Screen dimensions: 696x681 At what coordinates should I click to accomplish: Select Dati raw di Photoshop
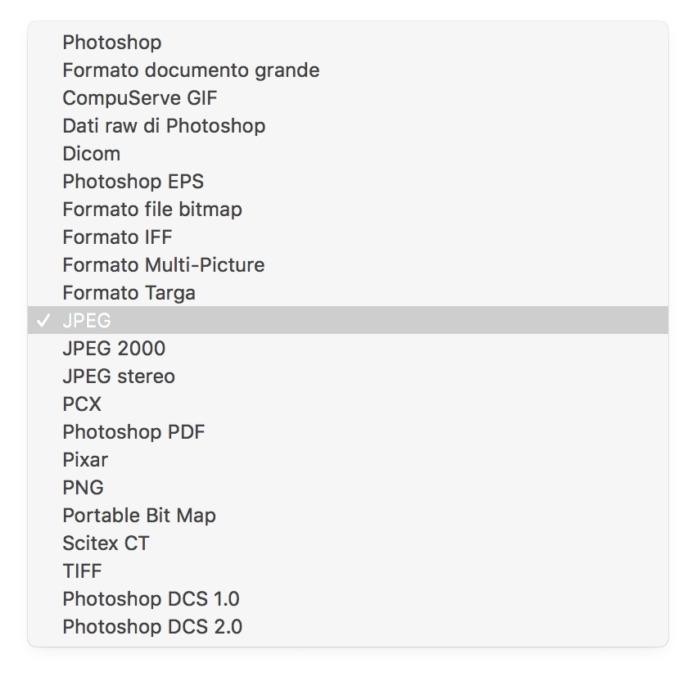(x=163, y=126)
